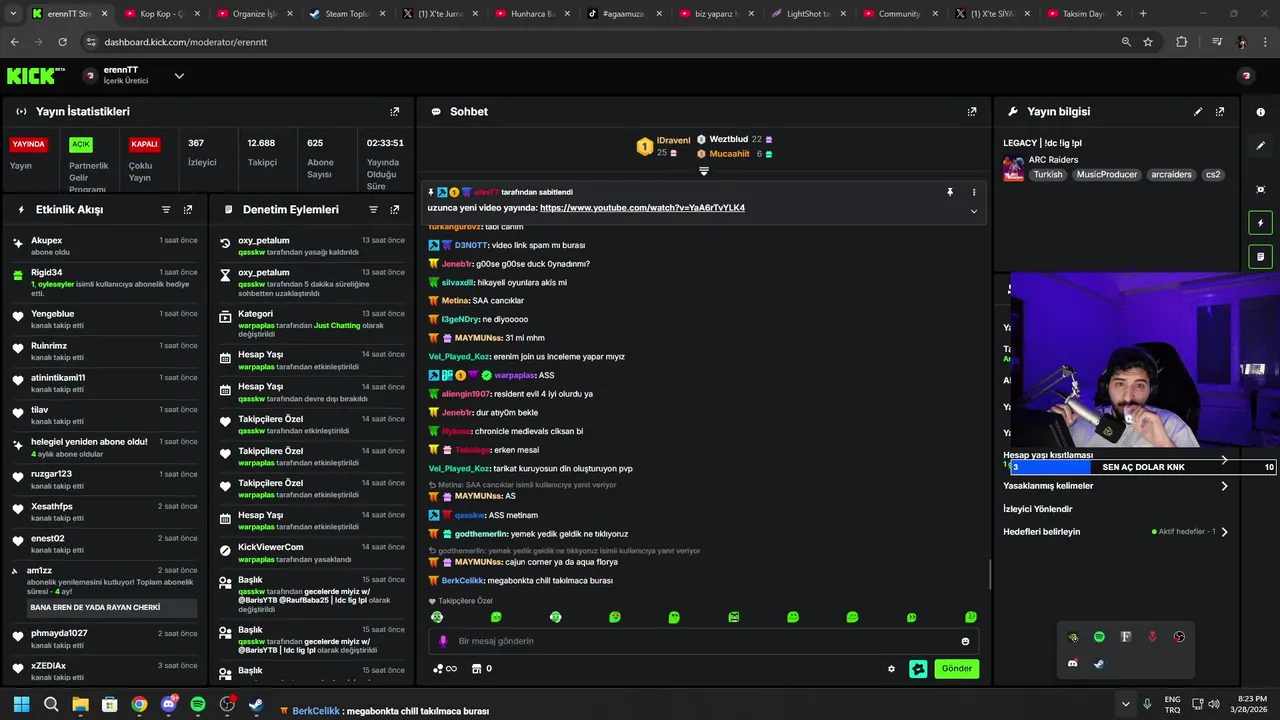Viewport: 1280px width, 720px height.
Task: Open the NVIDIA icon in tray popup
Action: pos(1073,637)
